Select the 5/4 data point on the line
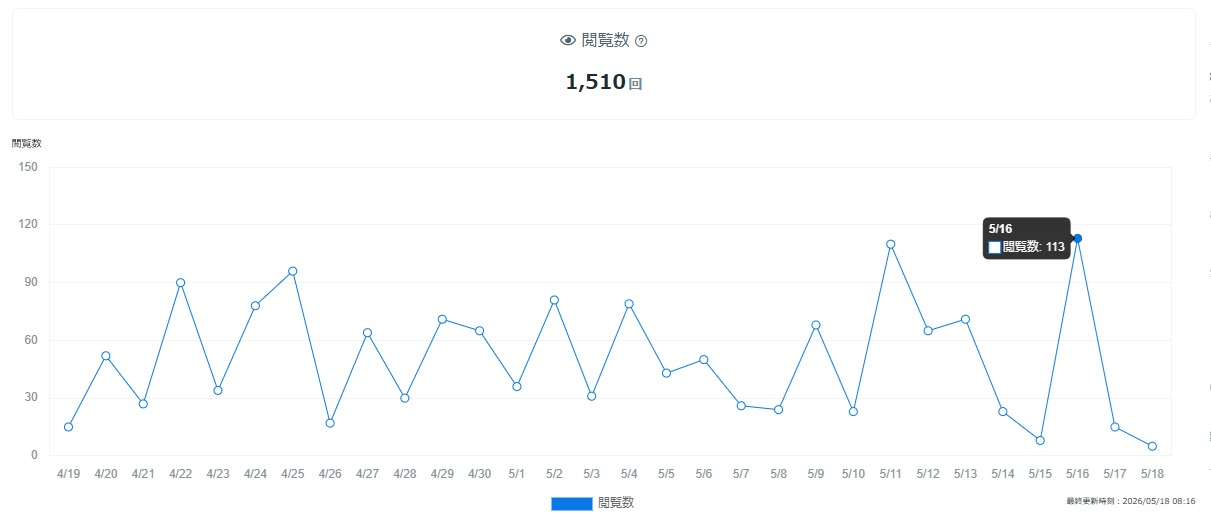This screenshot has height=520, width=1211. [x=629, y=304]
